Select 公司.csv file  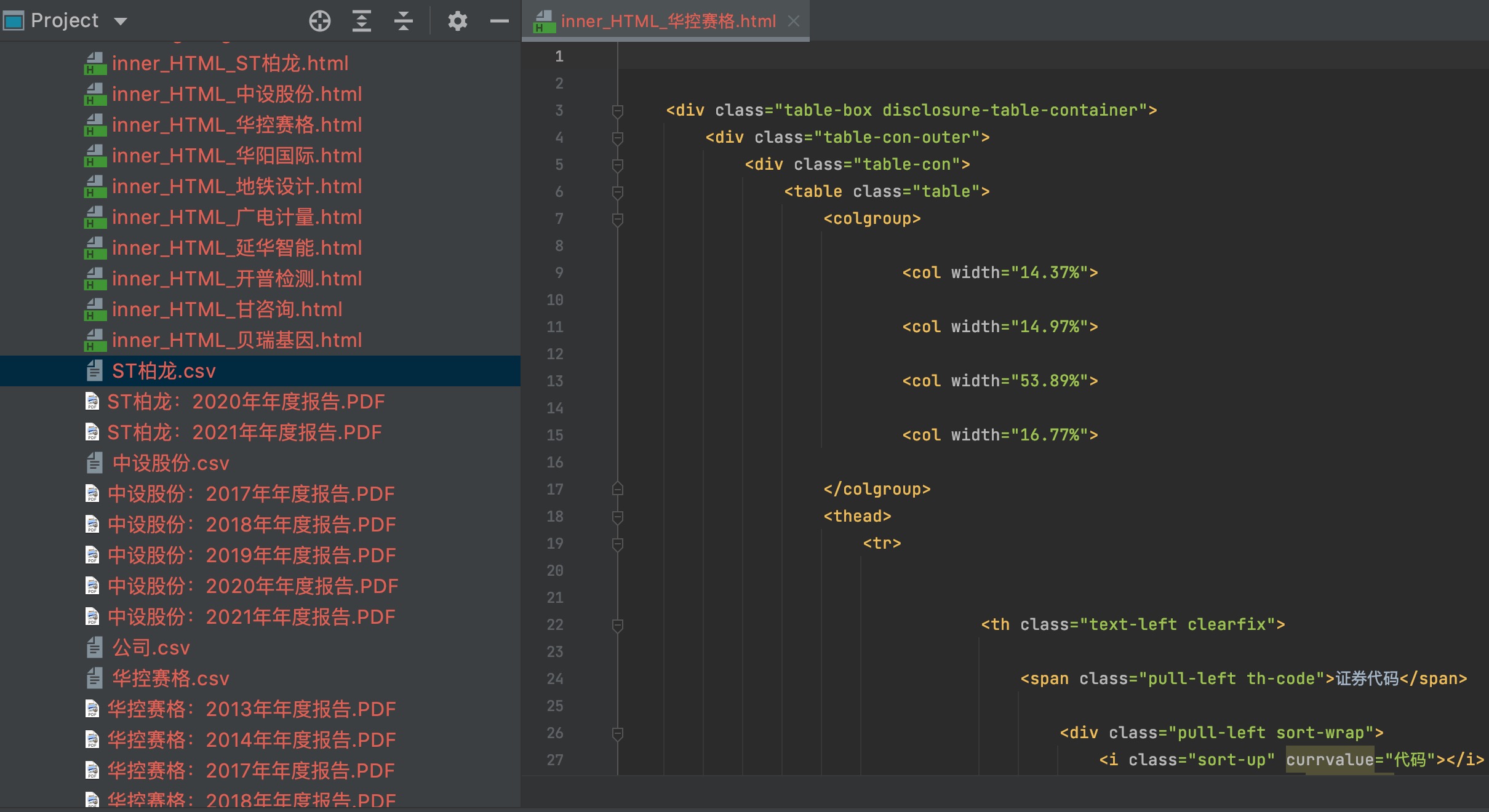point(151,648)
